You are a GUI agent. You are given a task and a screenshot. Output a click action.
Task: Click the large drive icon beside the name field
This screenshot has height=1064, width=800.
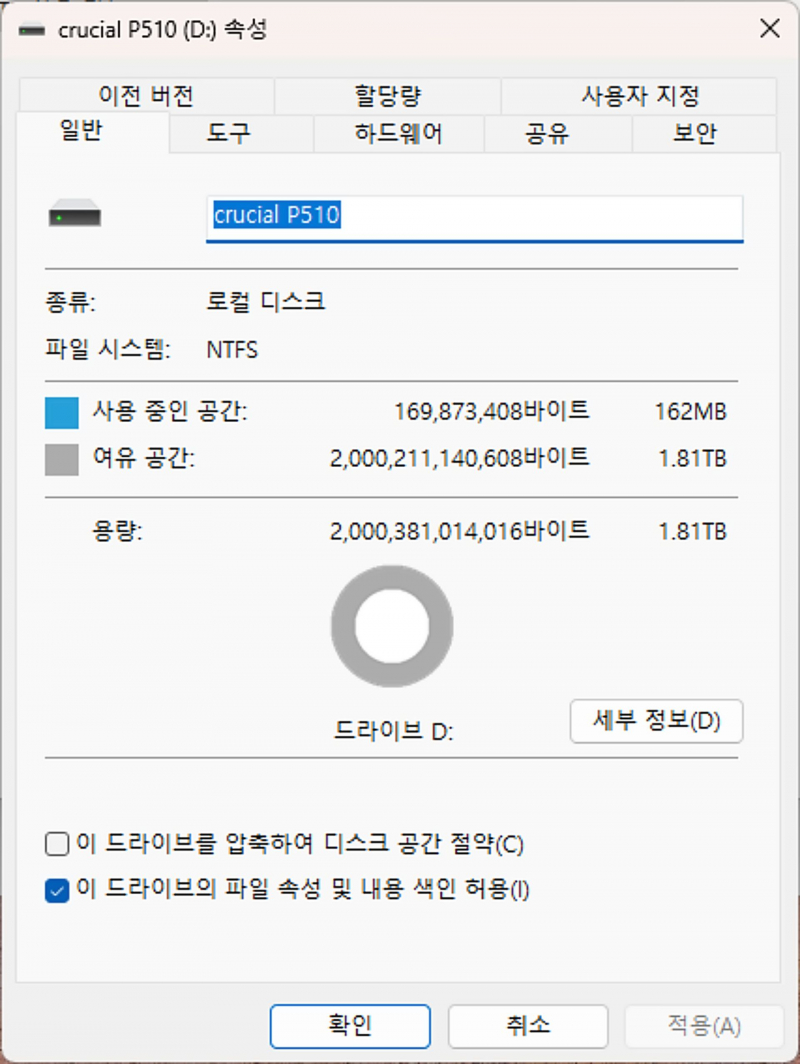75,215
